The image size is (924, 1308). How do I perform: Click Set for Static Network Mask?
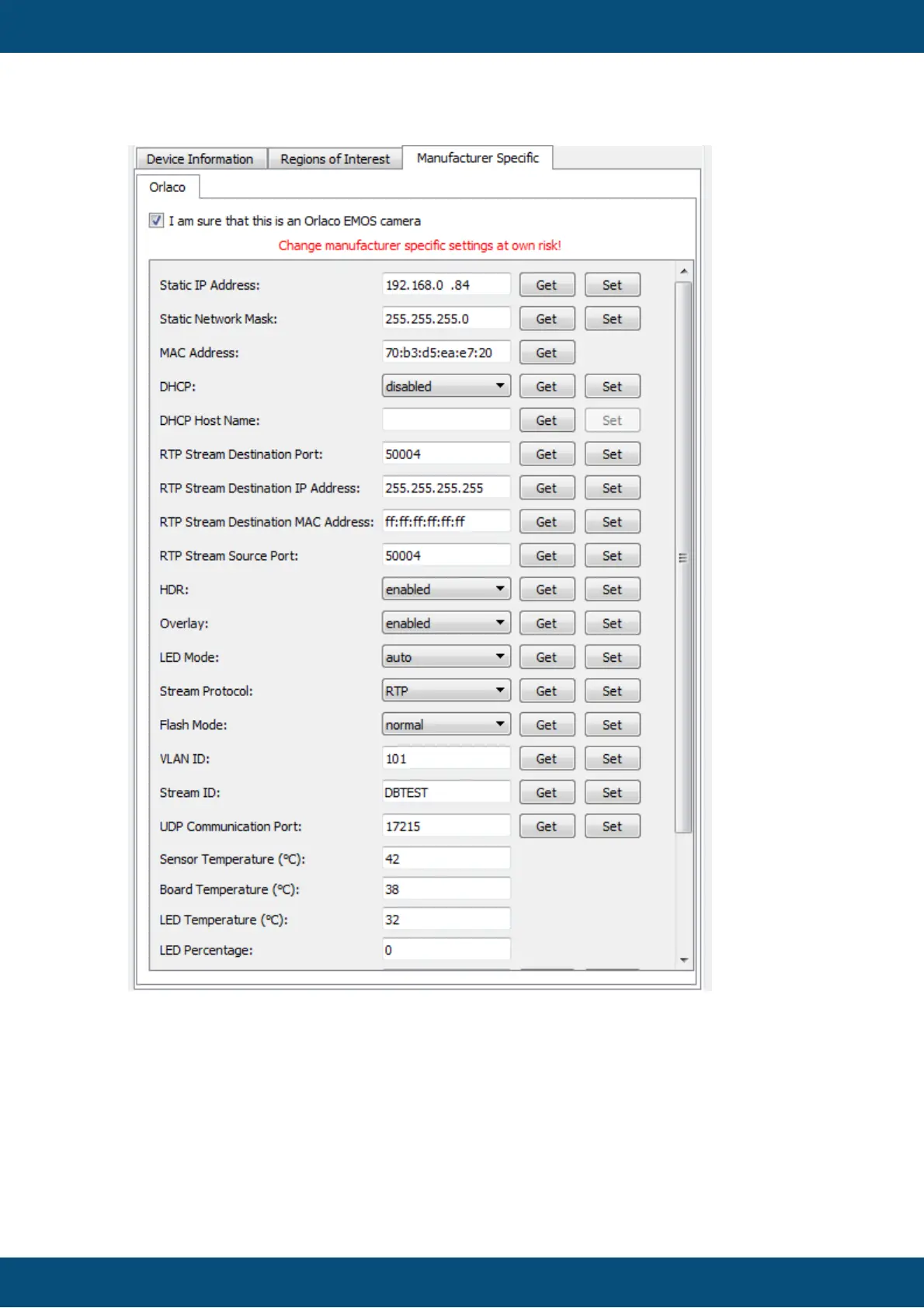(613, 318)
